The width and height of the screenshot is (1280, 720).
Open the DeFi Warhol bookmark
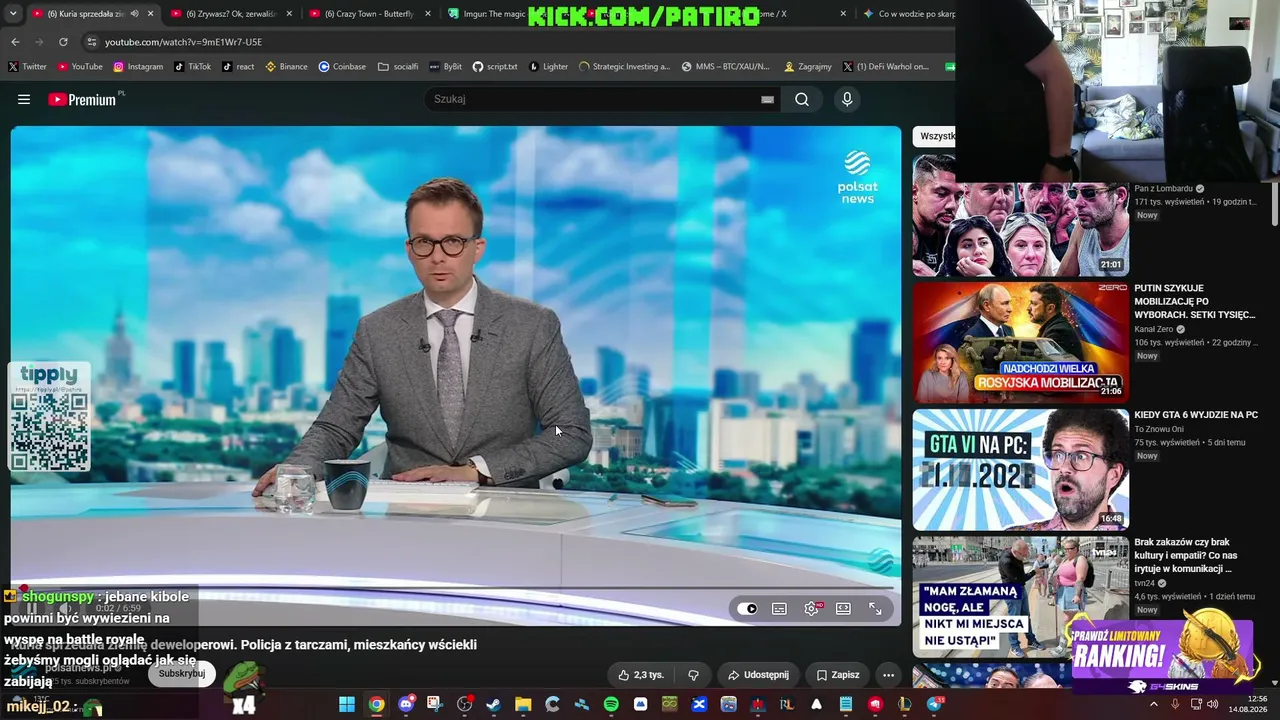[x=885, y=67]
